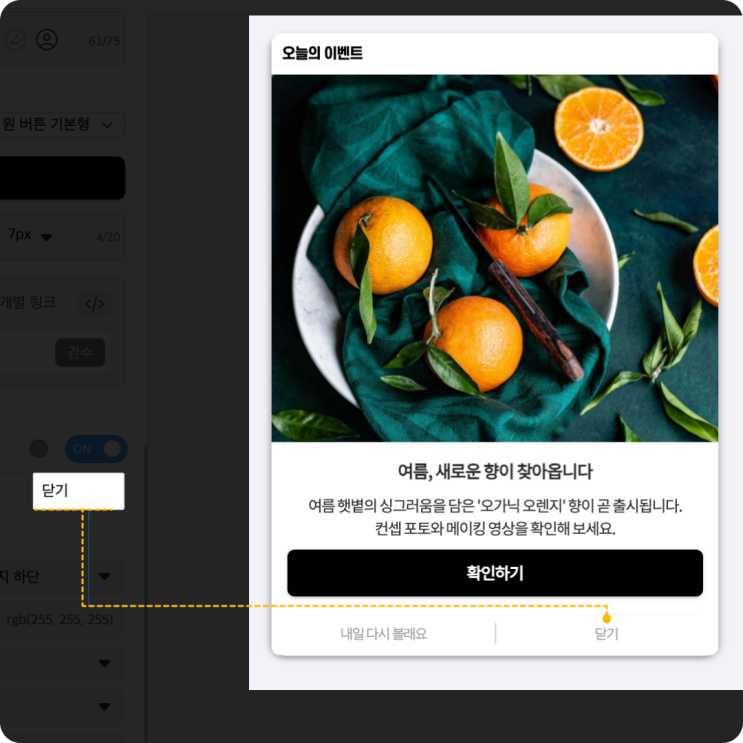Open the 하단 position dropdown arrow
The width and height of the screenshot is (743, 743).
[104, 576]
